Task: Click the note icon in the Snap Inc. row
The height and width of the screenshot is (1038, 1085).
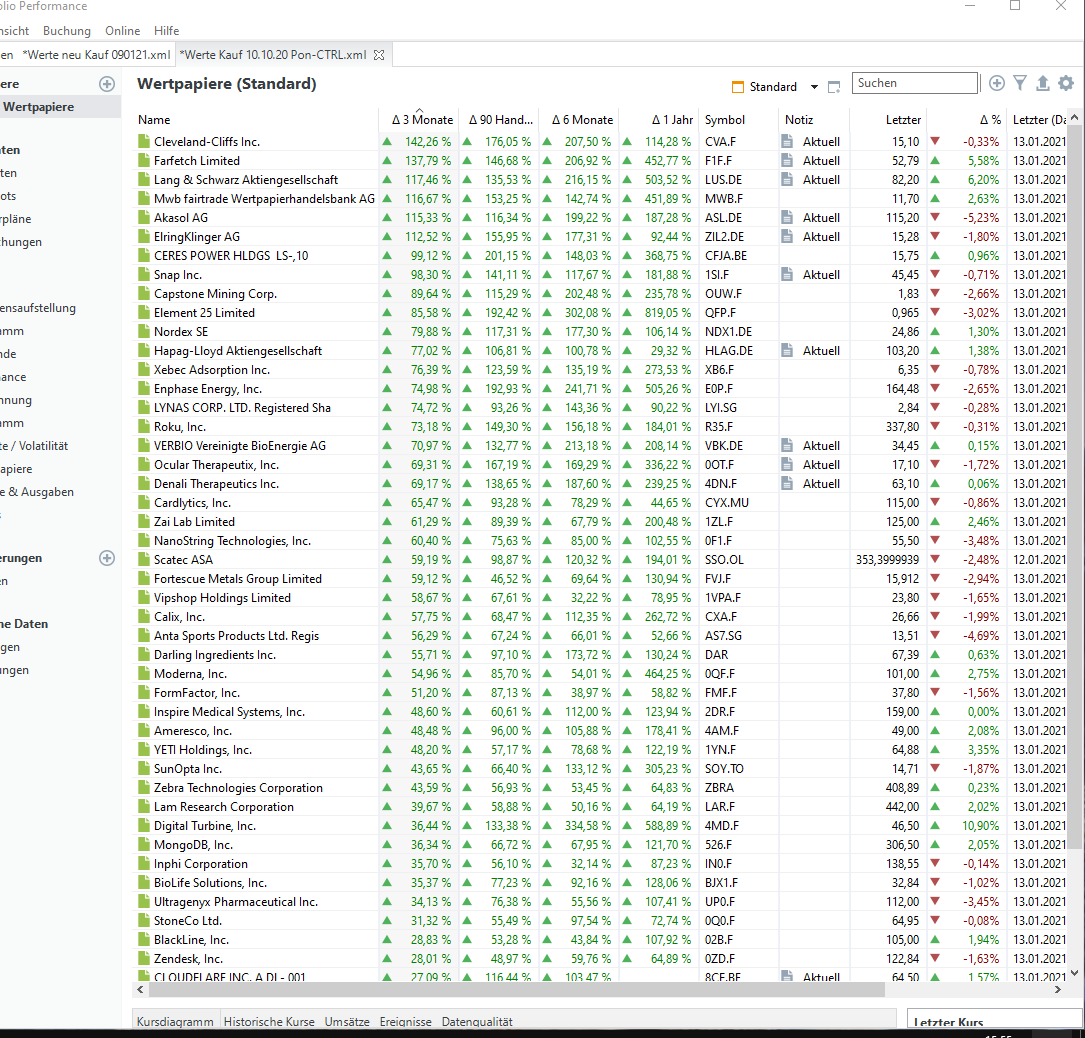Action: [x=787, y=275]
